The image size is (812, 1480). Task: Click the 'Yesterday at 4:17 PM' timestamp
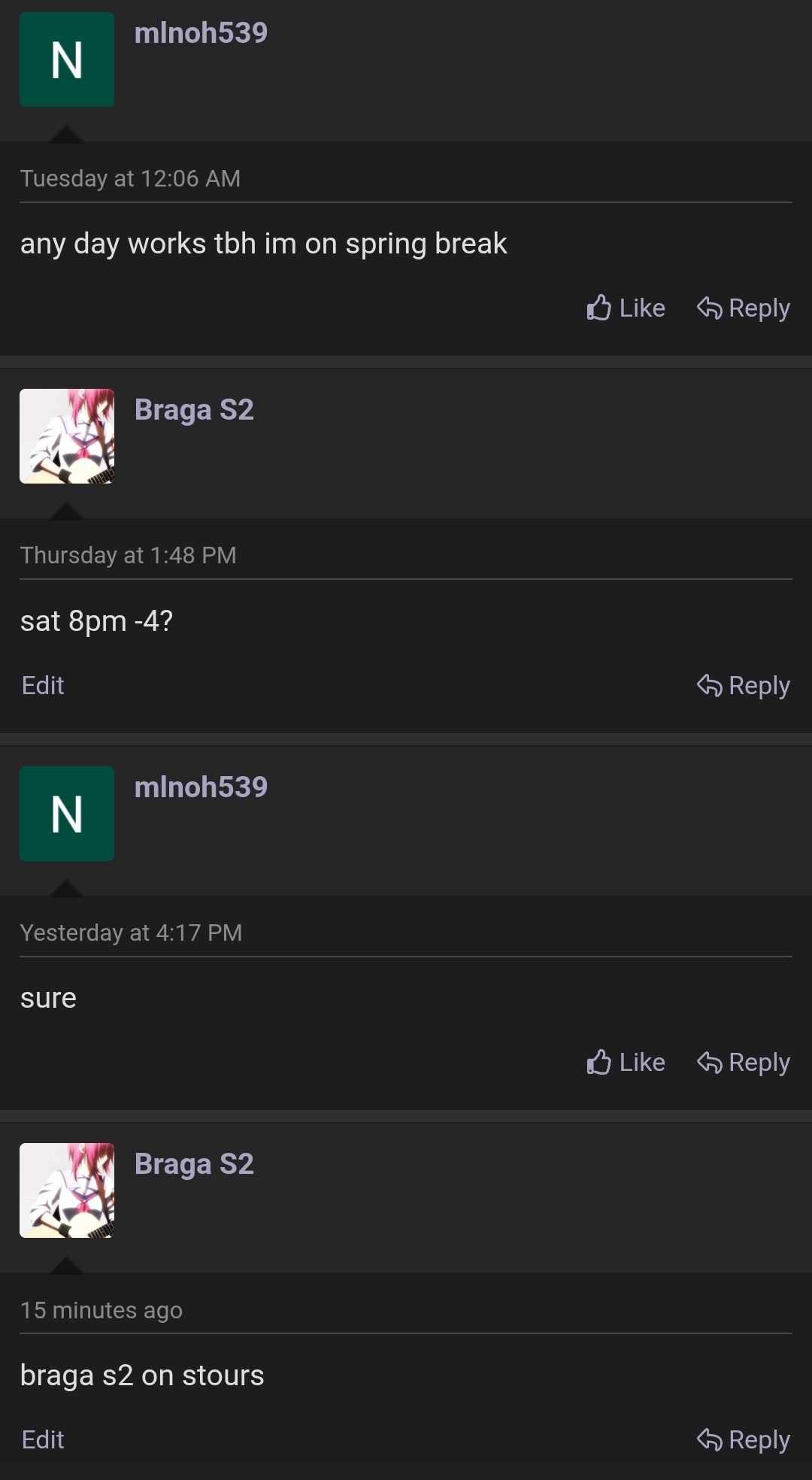pos(131,932)
